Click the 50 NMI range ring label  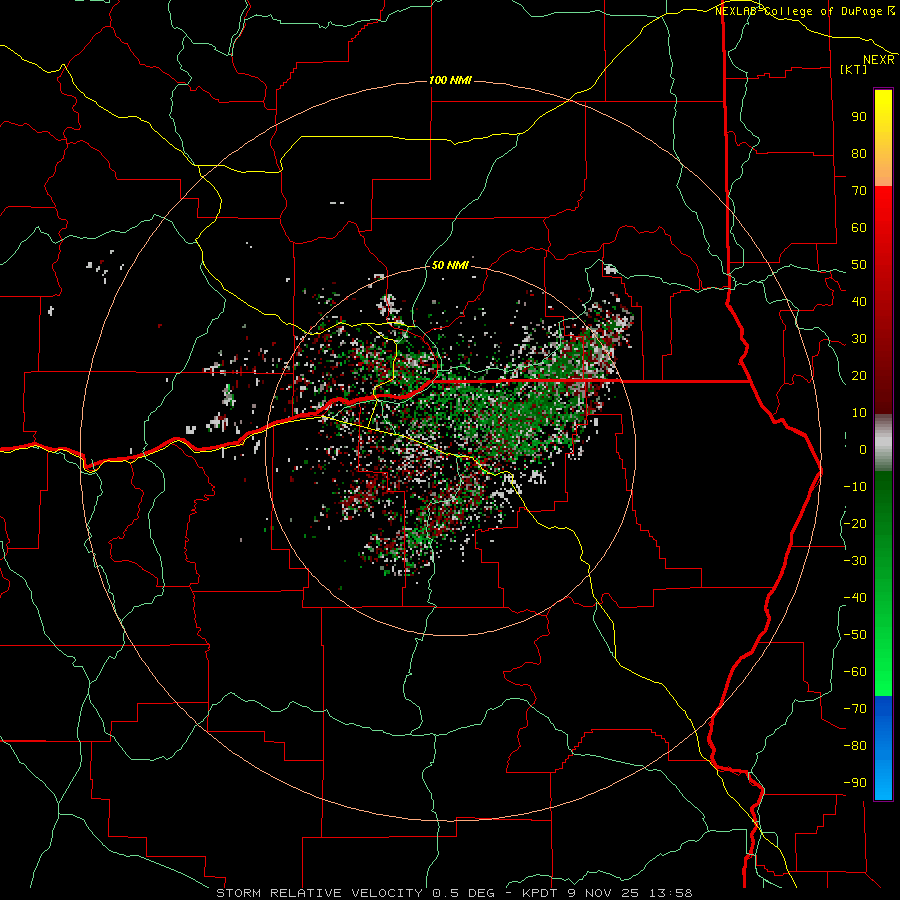(x=450, y=265)
